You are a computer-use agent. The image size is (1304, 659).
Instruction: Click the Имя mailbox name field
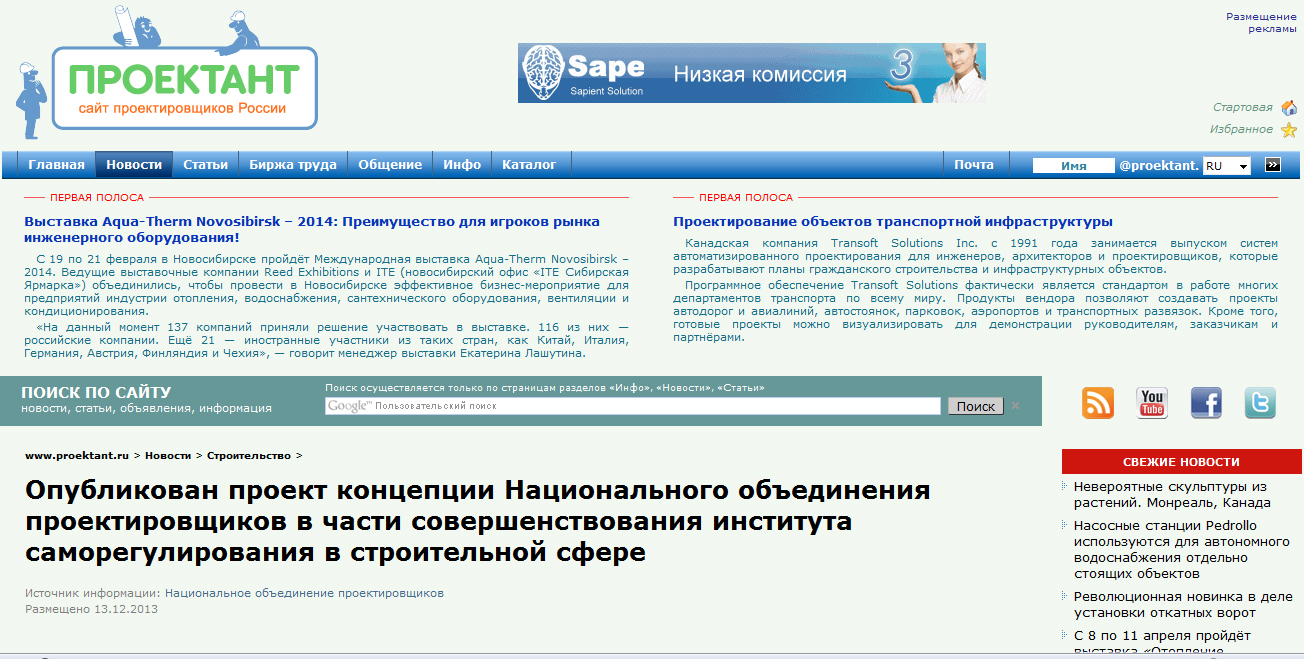(1073, 164)
